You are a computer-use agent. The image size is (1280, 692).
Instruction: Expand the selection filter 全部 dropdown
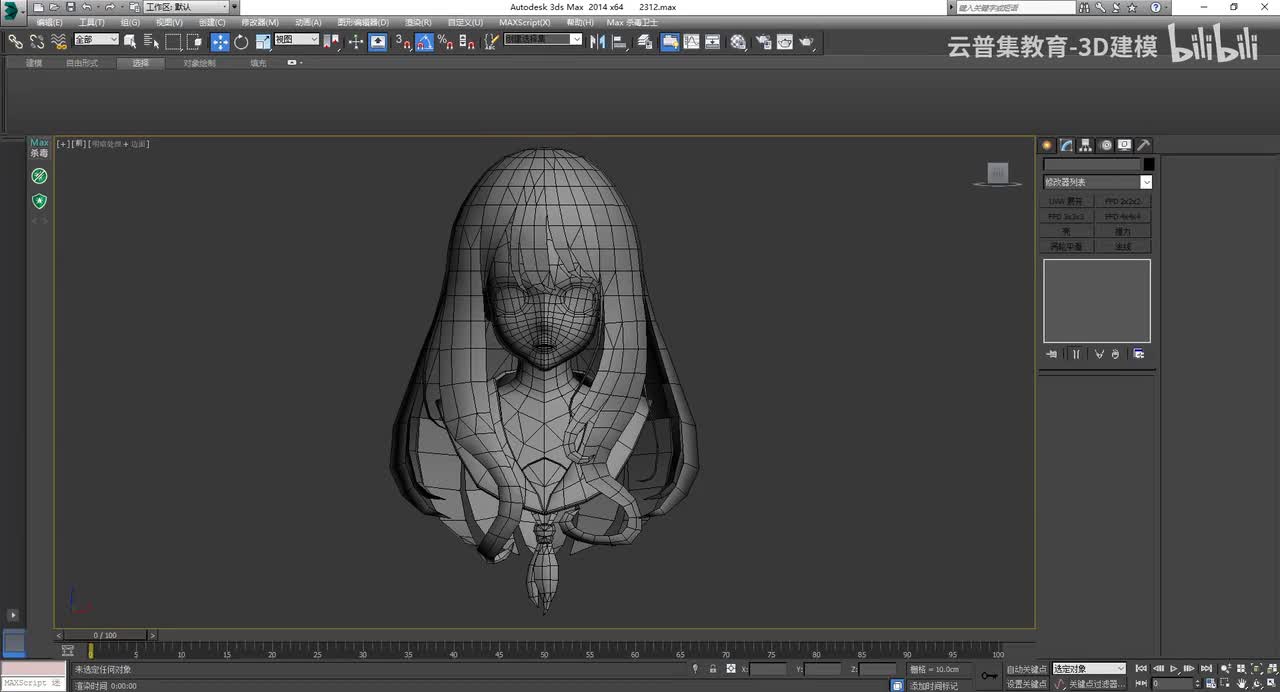96,40
